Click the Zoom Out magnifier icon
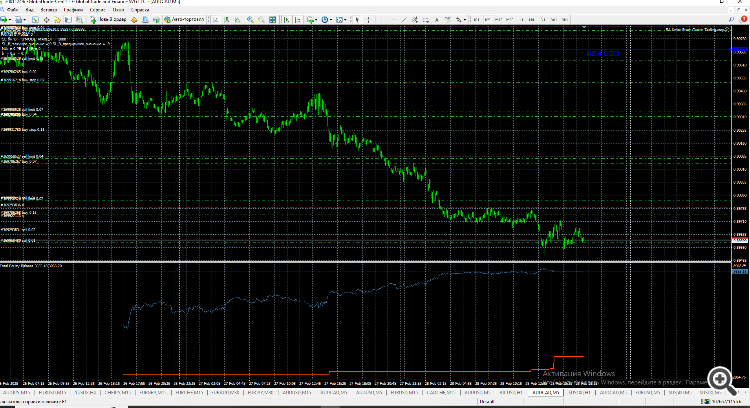This screenshot has height=408, width=750. click(261, 20)
